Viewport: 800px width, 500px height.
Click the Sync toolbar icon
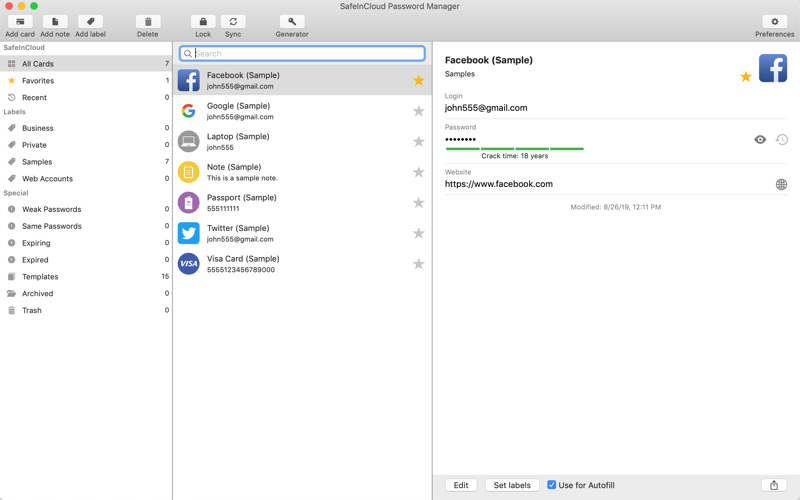pyautogui.click(x=233, y=21)
